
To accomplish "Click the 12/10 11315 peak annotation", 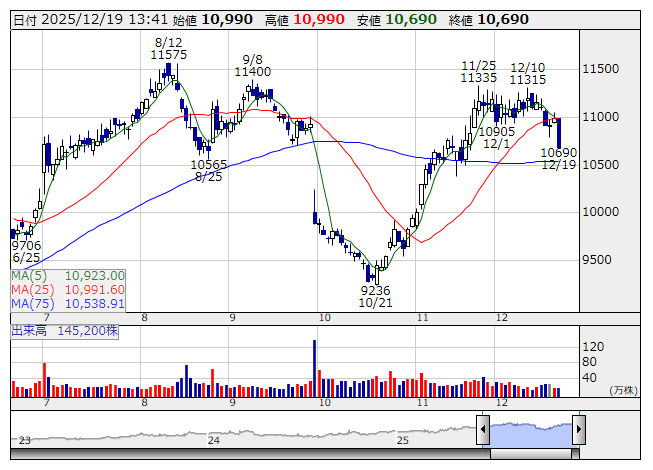I will click(x=528, y=73).
